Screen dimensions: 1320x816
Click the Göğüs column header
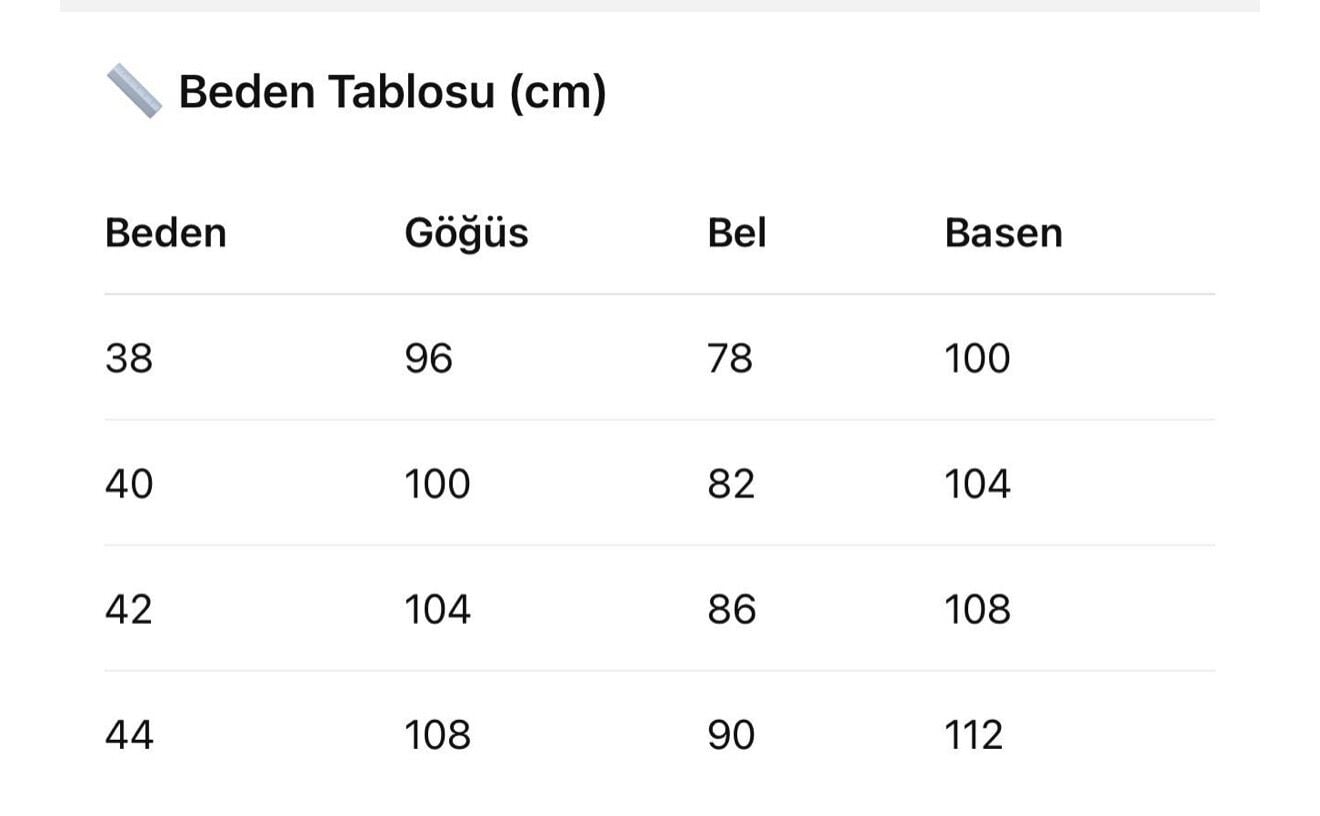pos(466,234)
